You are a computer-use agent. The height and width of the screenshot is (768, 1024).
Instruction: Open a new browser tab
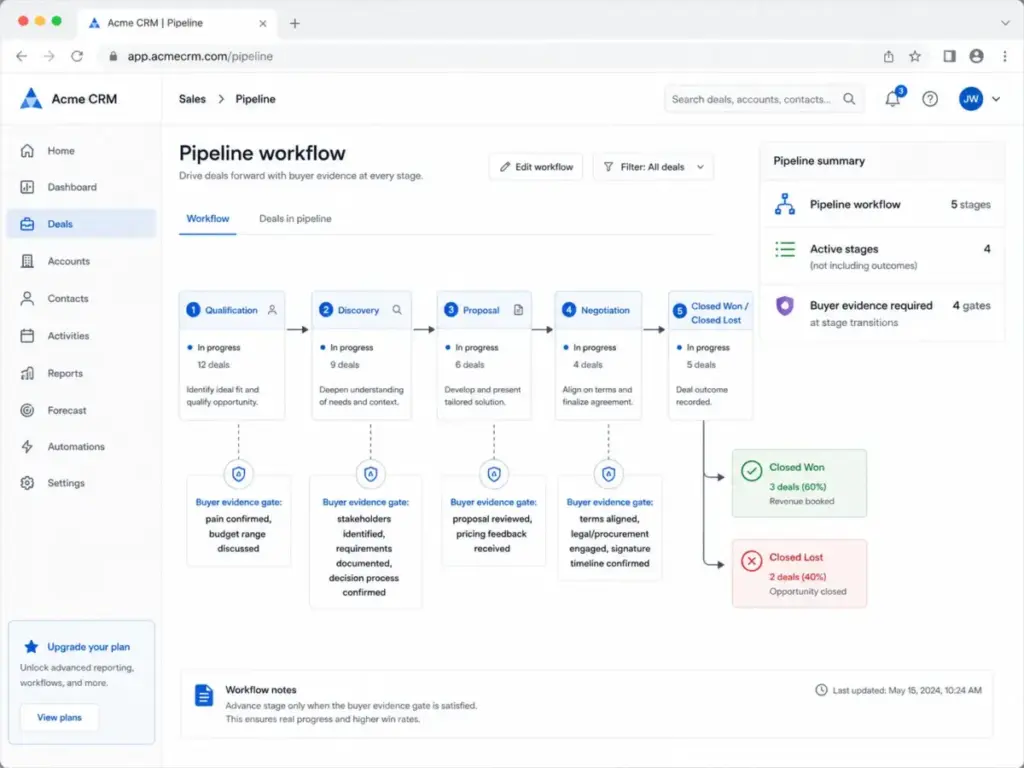click(x=295, y=24)
